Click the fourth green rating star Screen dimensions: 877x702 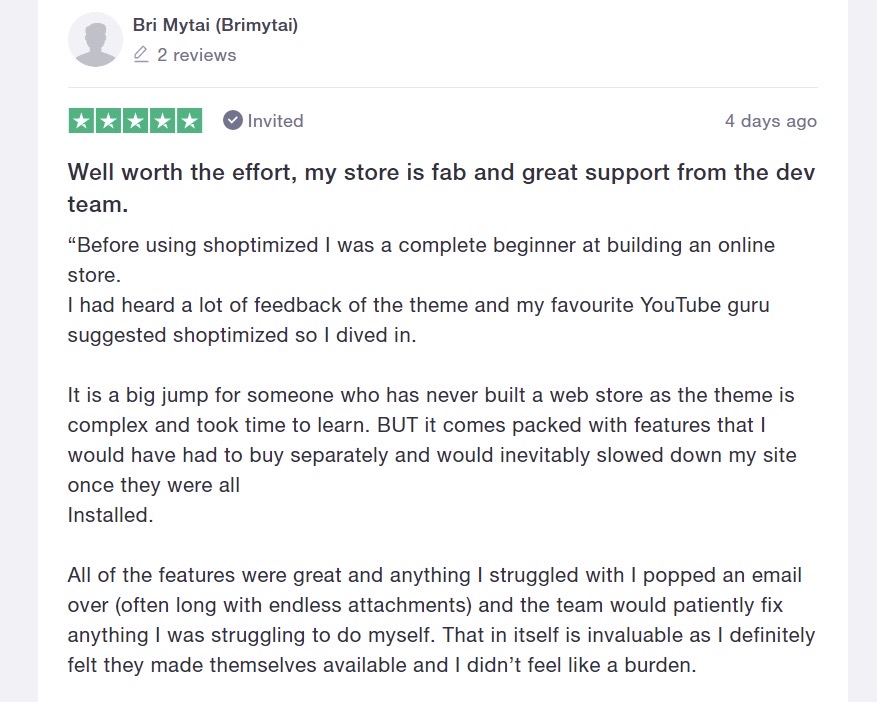pyautogui.click(x=162, y=121)
